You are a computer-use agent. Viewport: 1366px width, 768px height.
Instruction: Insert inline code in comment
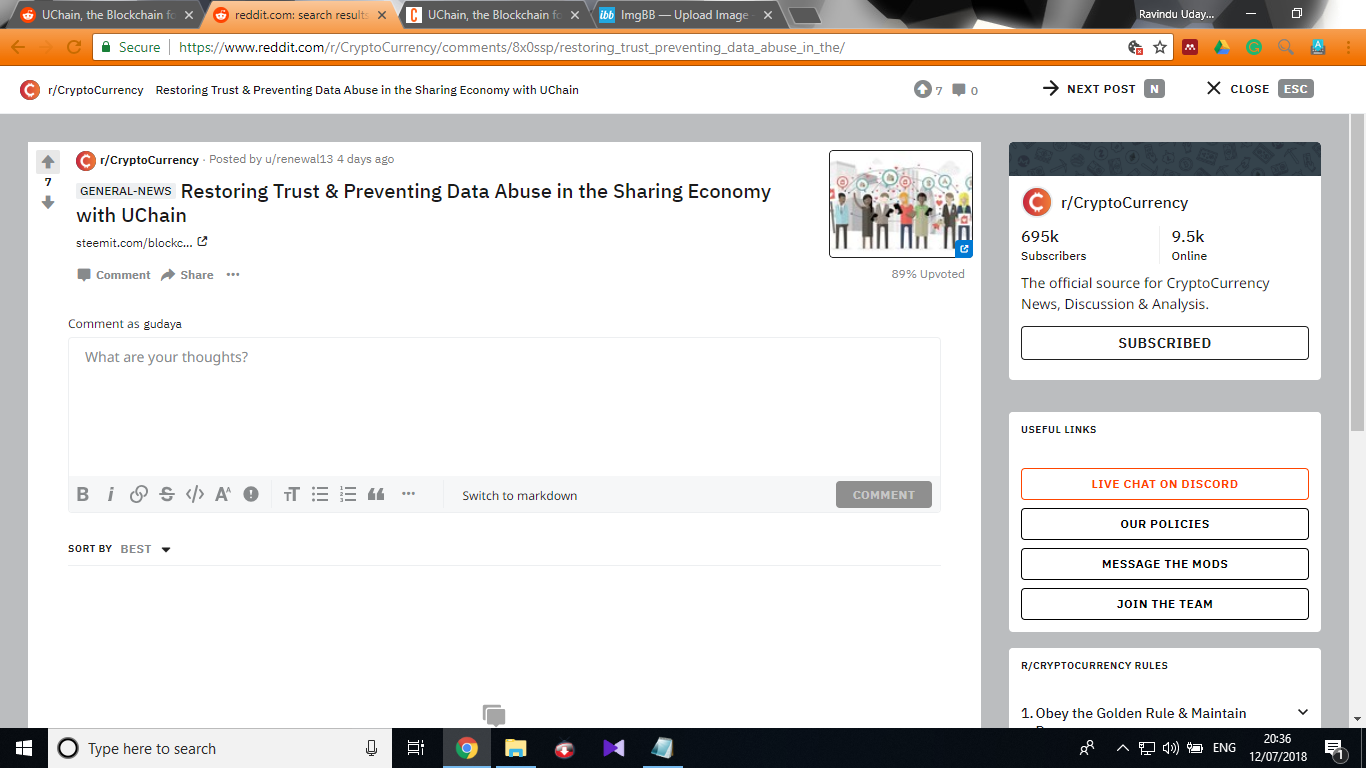(x=195, y=494)
